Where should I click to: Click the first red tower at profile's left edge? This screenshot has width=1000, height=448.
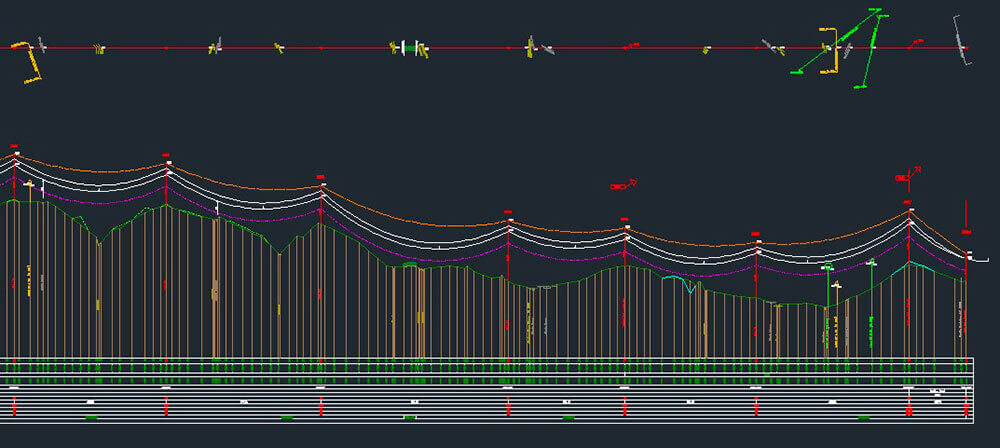coord(15,250)
